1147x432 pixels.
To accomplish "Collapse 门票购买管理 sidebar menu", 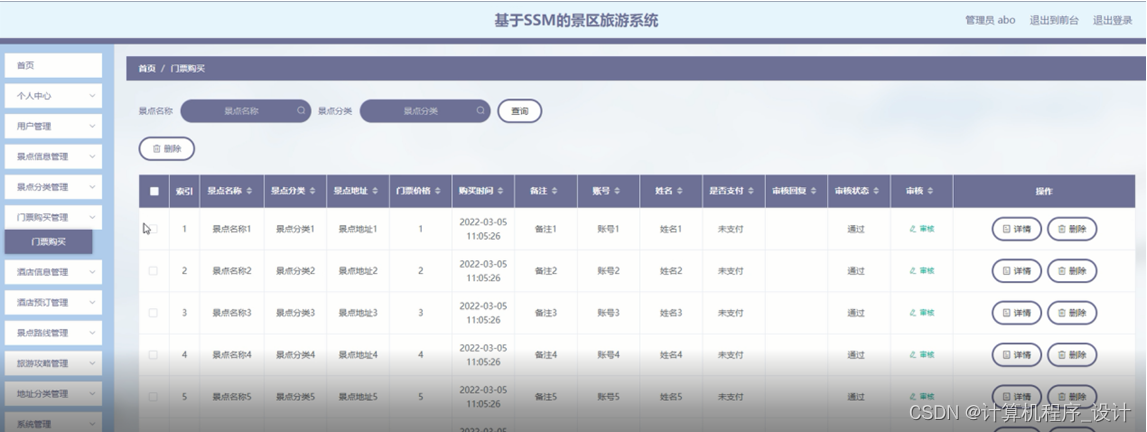I will tap(53, 217).
